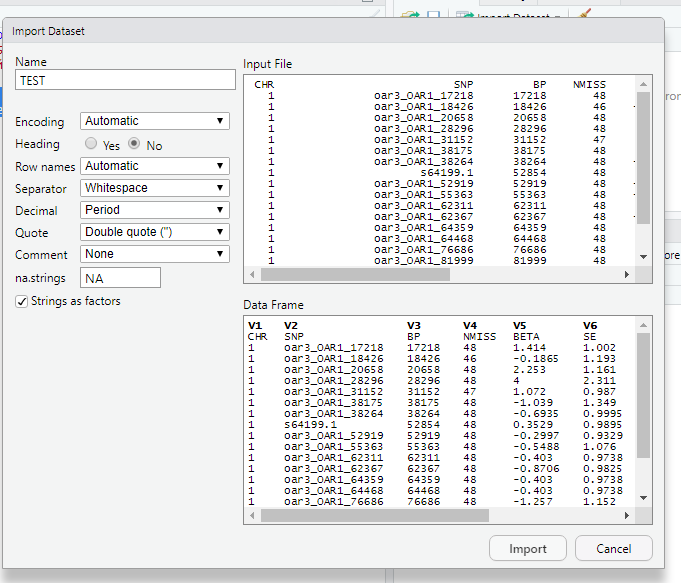Viewport: 681px width, 583px height.
Task: Click value 2.311 in SE column
Action: tap(599, 381)
